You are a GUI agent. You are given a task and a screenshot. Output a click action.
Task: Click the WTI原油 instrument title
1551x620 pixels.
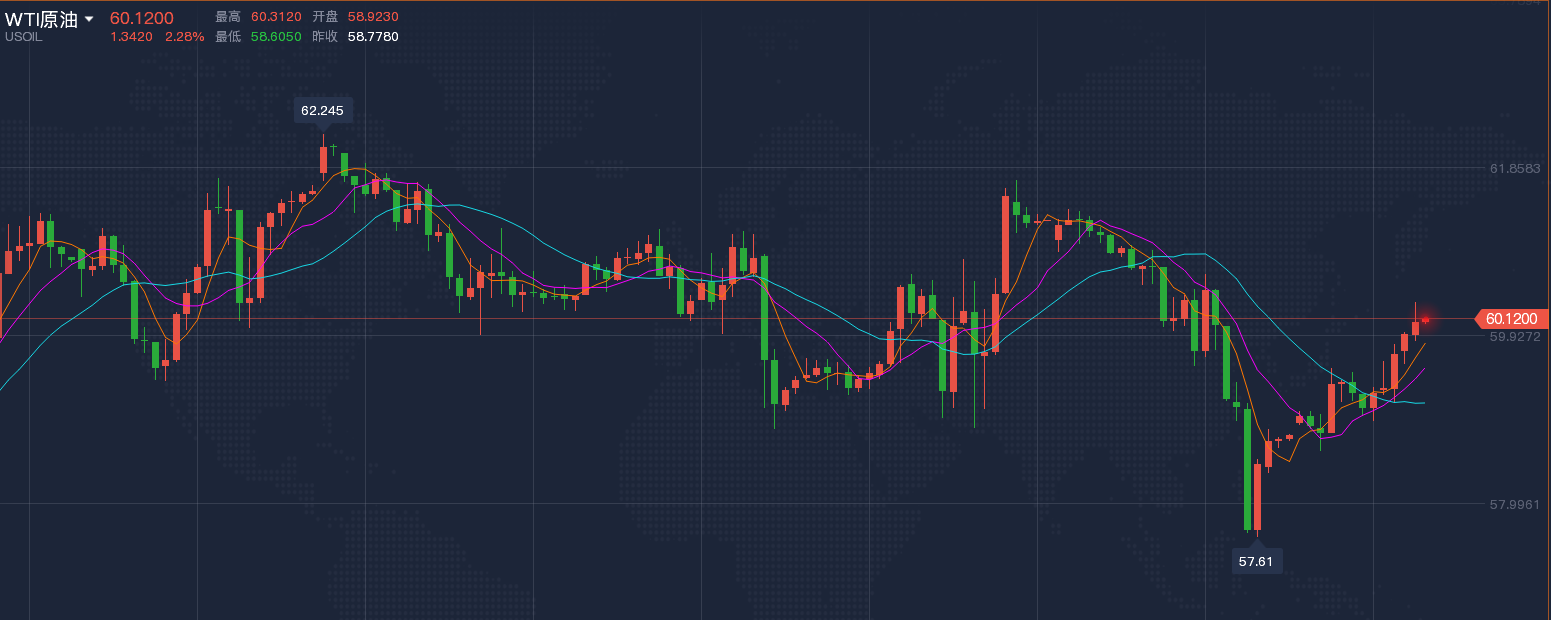point(41,19)
